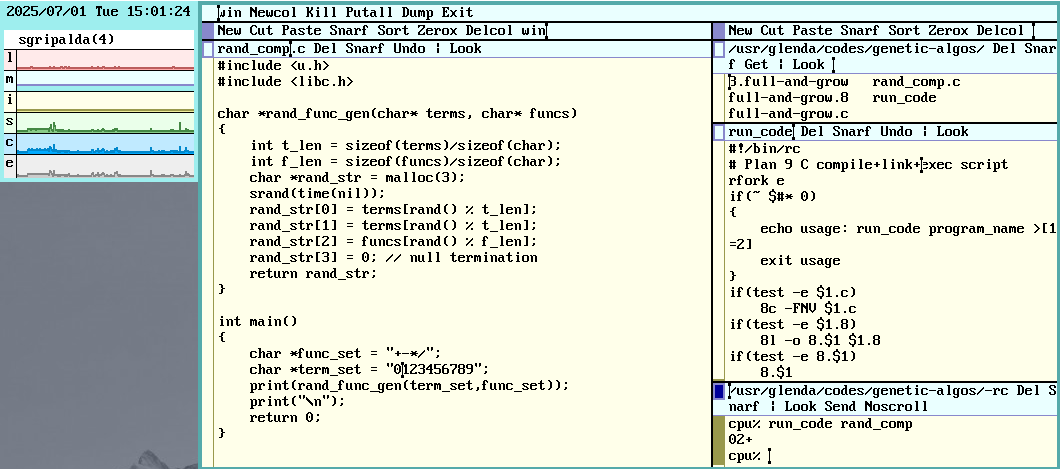Click Zerox in the right column tag
The width and height of the screenshot is (1060, 469).
point(948,30)
